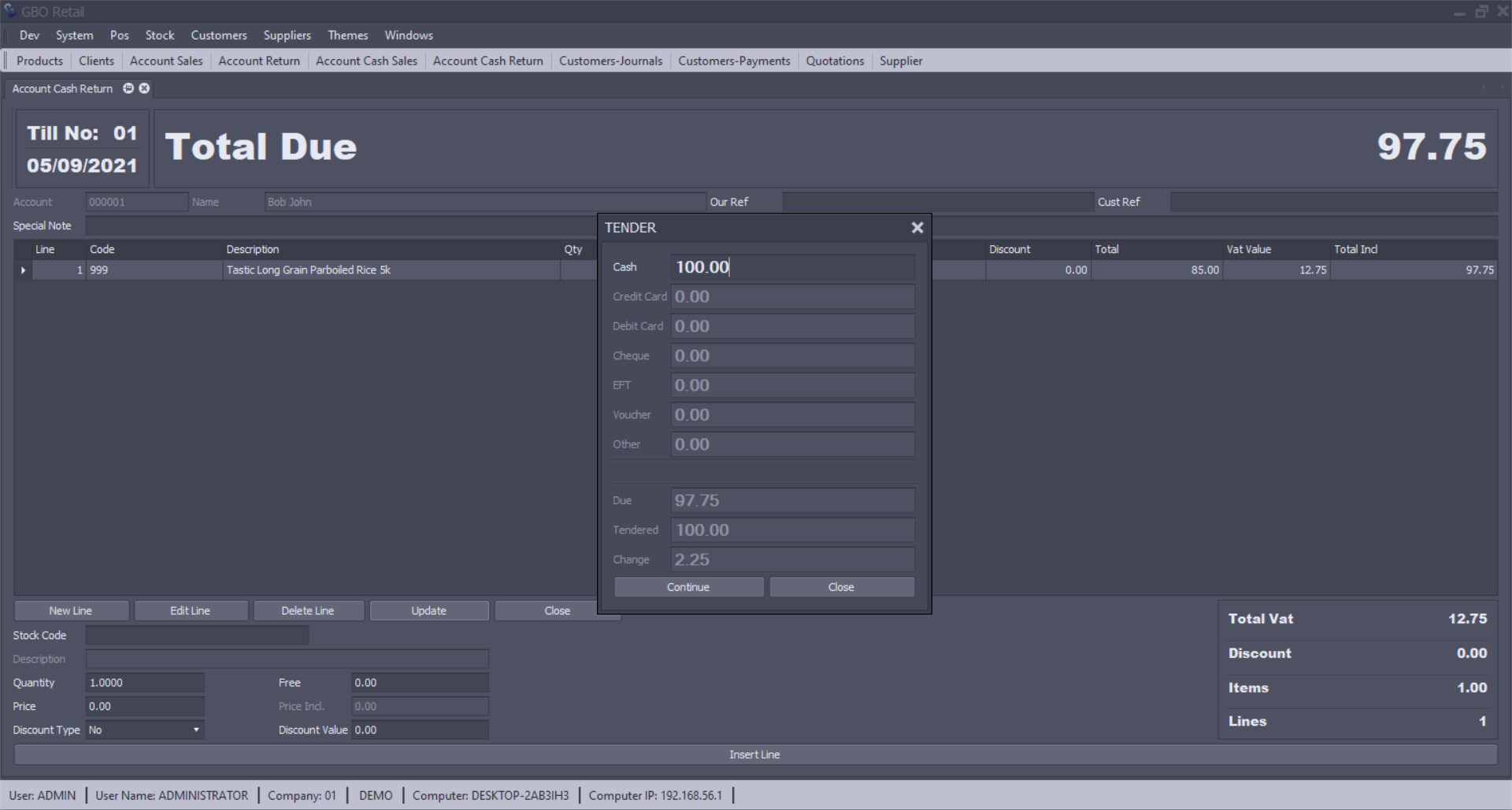Click the Stock Code input field
Viewport: 1512px width, 810px height.
(197, 635)
